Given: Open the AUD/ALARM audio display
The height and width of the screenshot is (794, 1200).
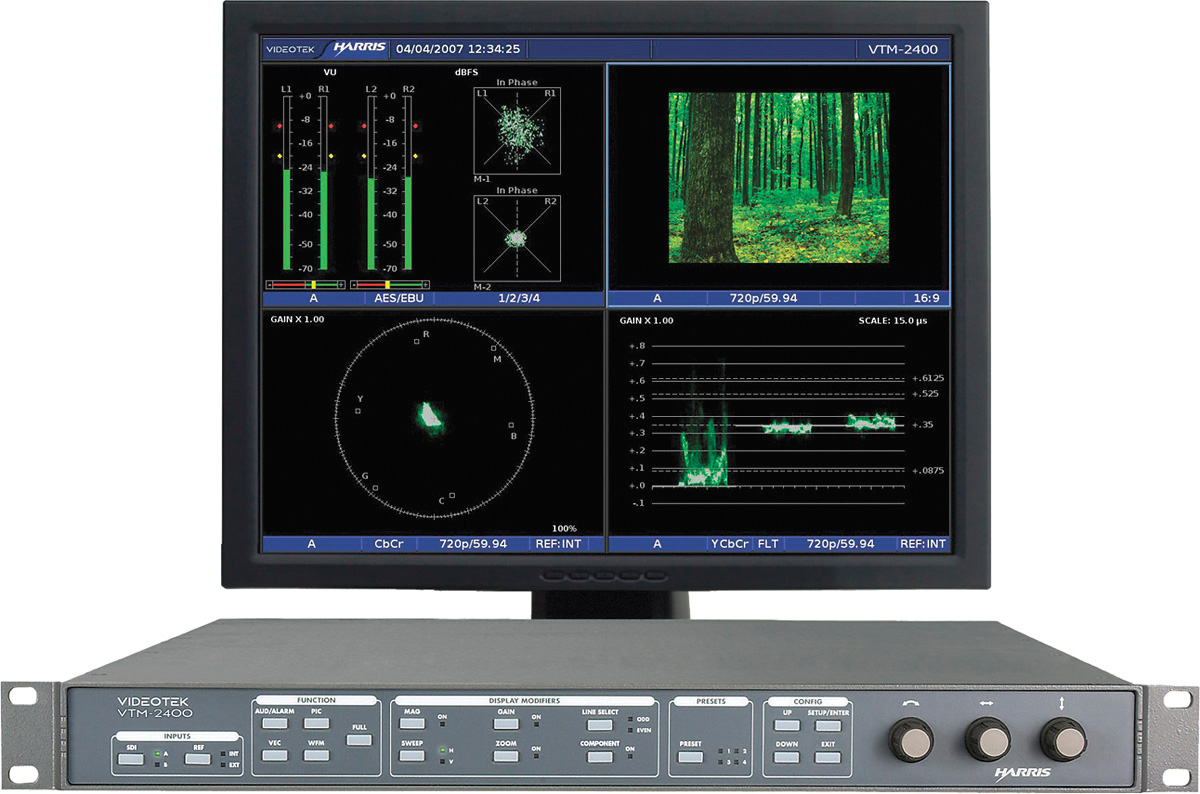Looking at the screenshot, I should coord(273,722).
